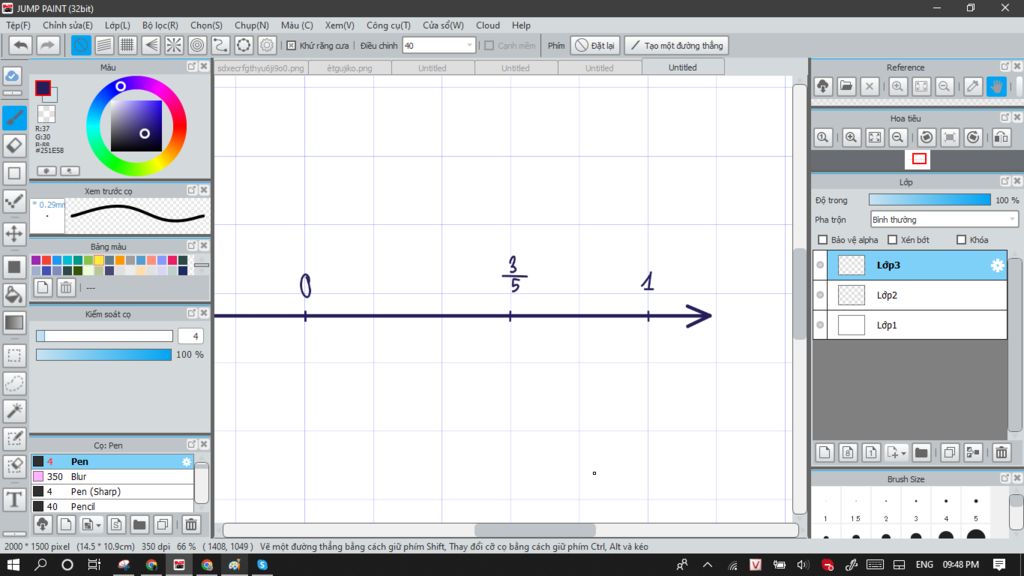Image resolution: width=1024 pixels, height=576 pixels.
Task: Open the Công cụ(T) menu
Action: click(388, 25)
